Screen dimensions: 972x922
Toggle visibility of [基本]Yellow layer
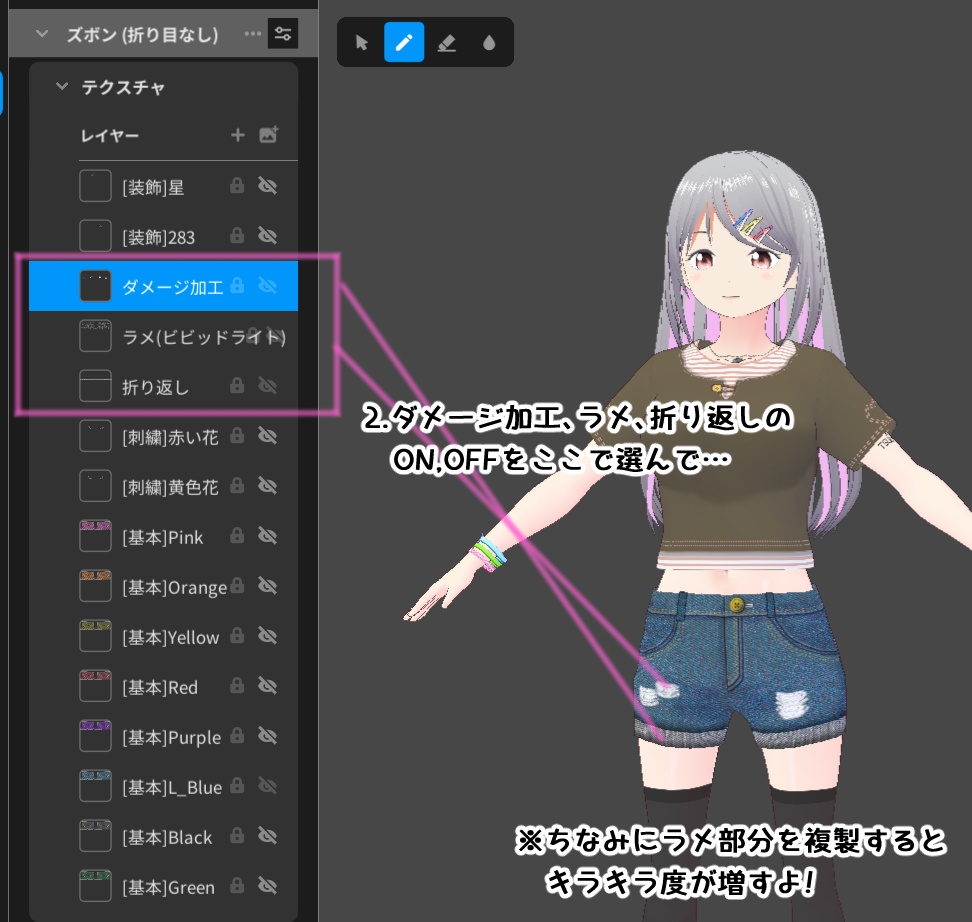click(x=267, y=636)
